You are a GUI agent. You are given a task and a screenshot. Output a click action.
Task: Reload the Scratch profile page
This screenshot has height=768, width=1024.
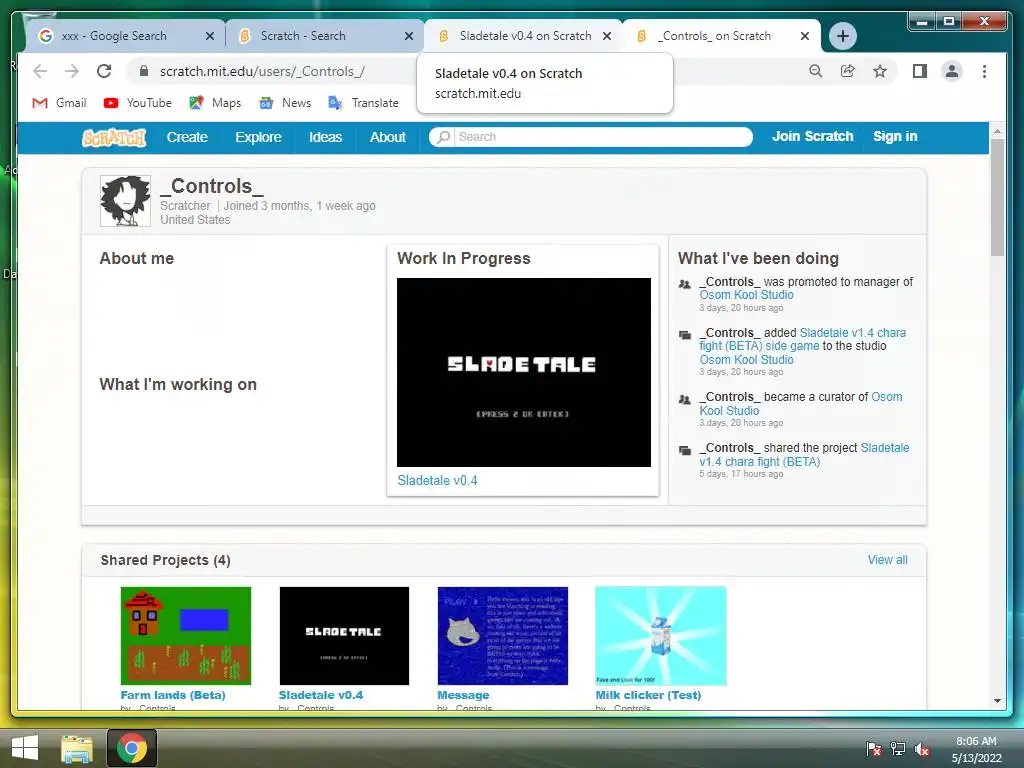point(104,71)
